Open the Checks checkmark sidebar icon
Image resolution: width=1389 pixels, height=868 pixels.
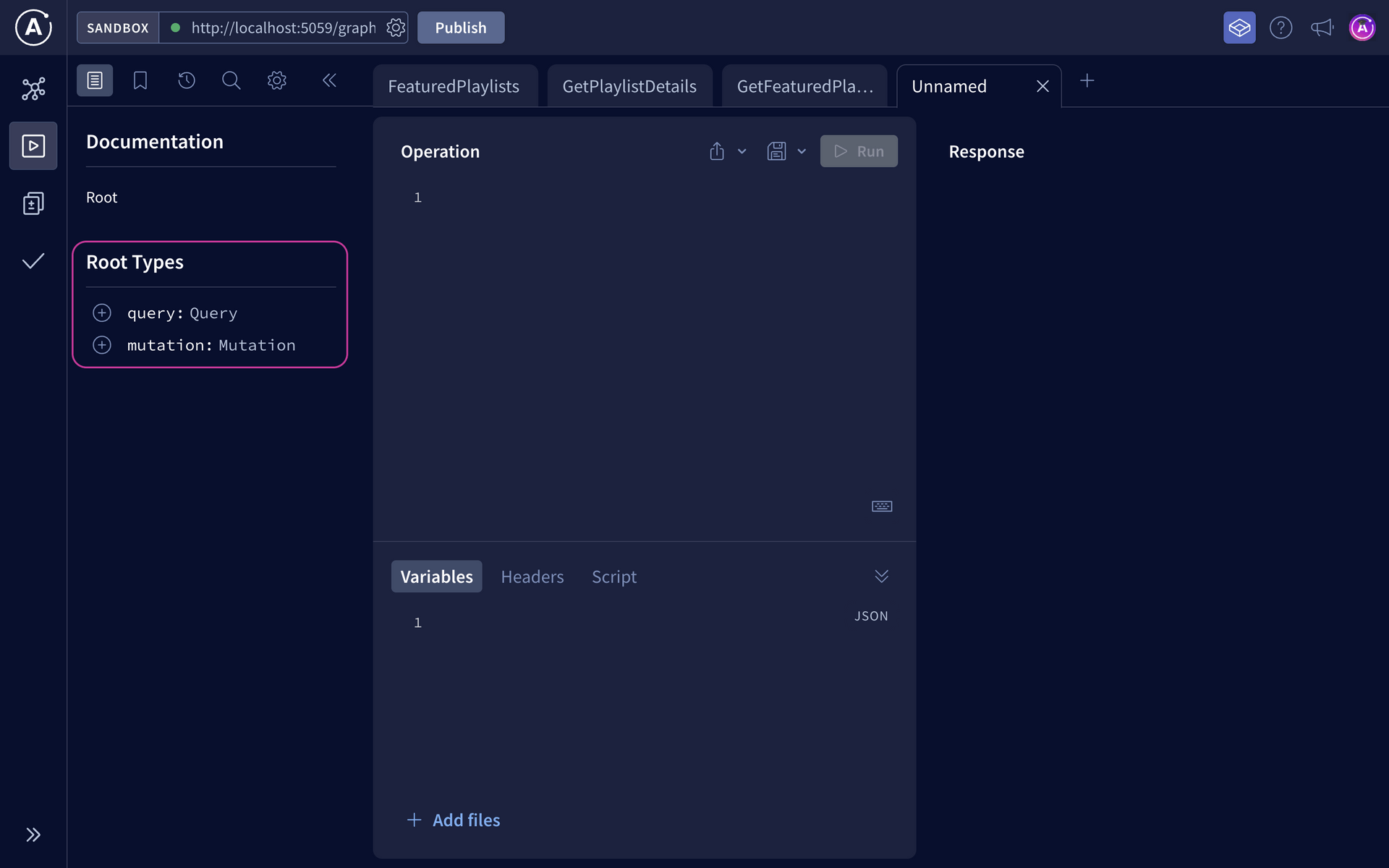point(33,261)
